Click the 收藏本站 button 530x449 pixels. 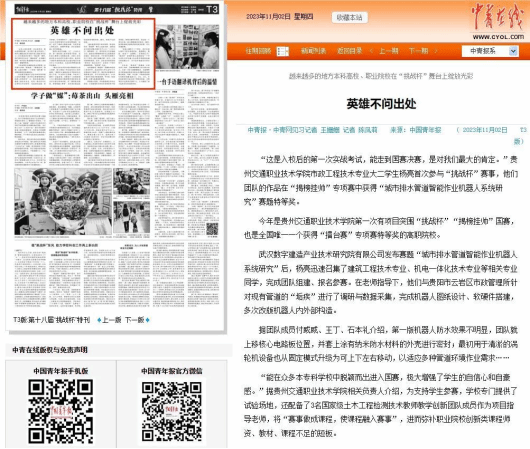coord(350,17)
